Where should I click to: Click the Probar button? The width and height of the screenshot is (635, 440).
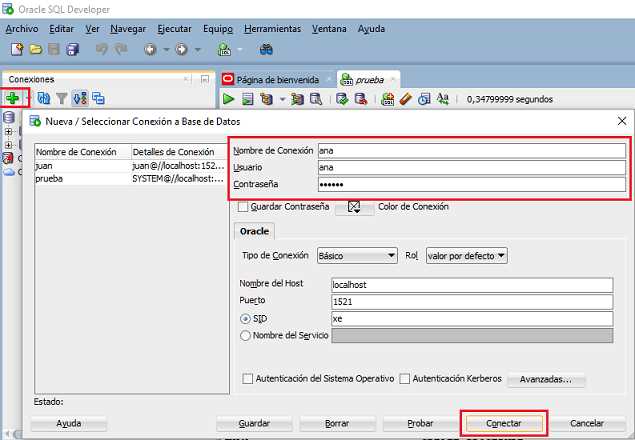tap(420, 423)
